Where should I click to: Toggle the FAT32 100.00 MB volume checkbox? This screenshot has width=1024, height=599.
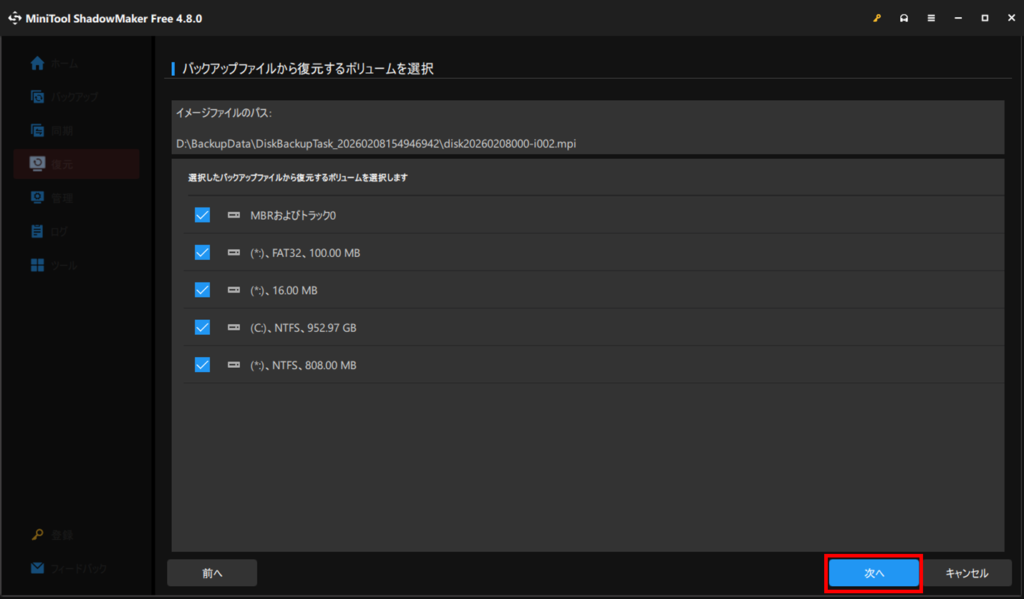click(202, 253)
